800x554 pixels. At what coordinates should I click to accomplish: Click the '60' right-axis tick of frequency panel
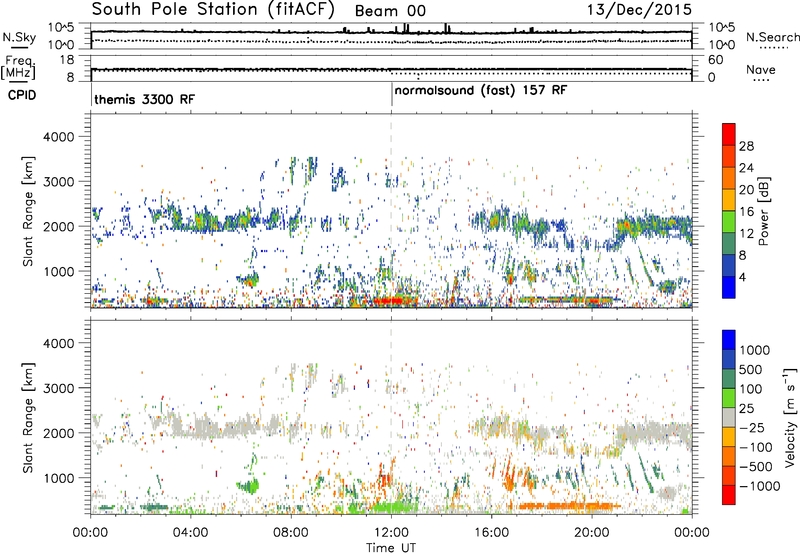(715, 60)
